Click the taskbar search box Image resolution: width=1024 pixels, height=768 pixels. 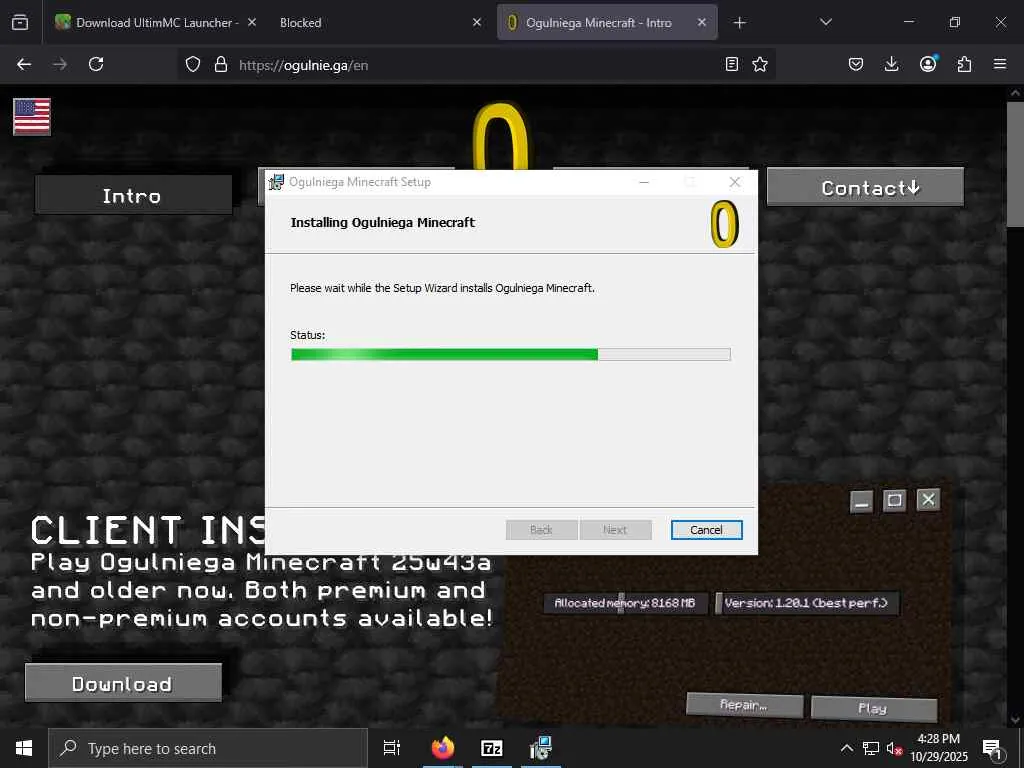(x=208, y=748)
